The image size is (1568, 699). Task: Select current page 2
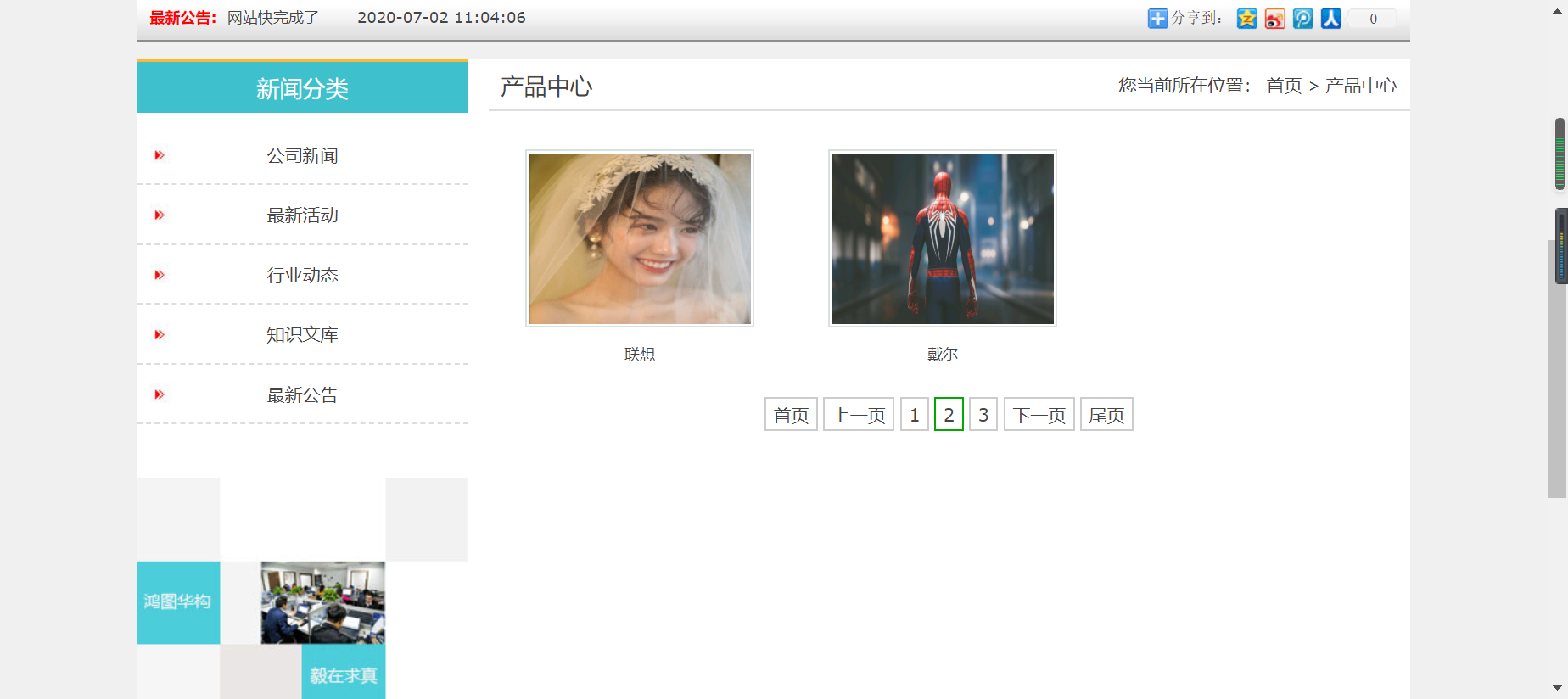(949, 415)
